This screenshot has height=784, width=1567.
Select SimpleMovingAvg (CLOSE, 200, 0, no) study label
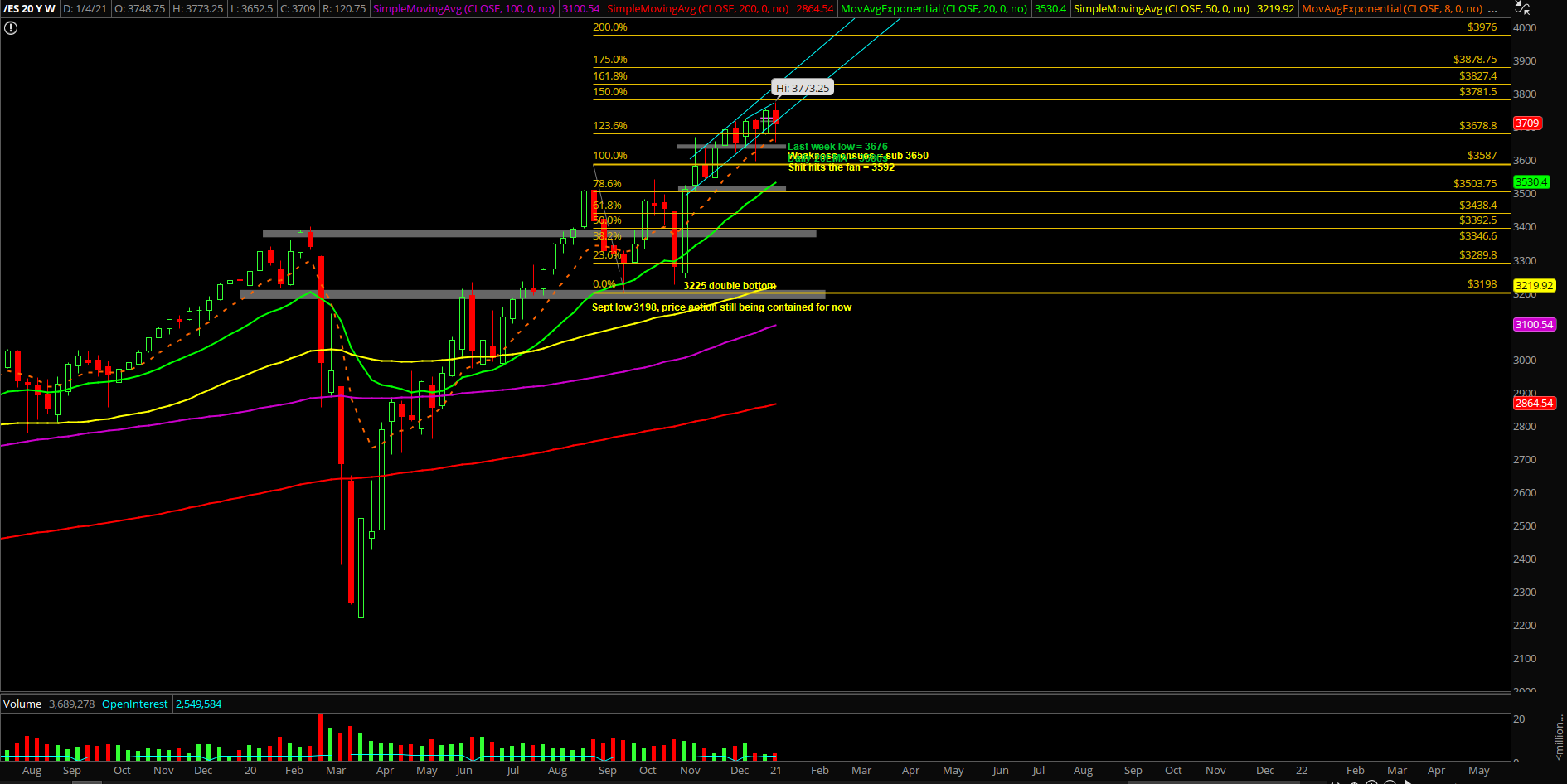pyautogui.click(x=698, y=9)
